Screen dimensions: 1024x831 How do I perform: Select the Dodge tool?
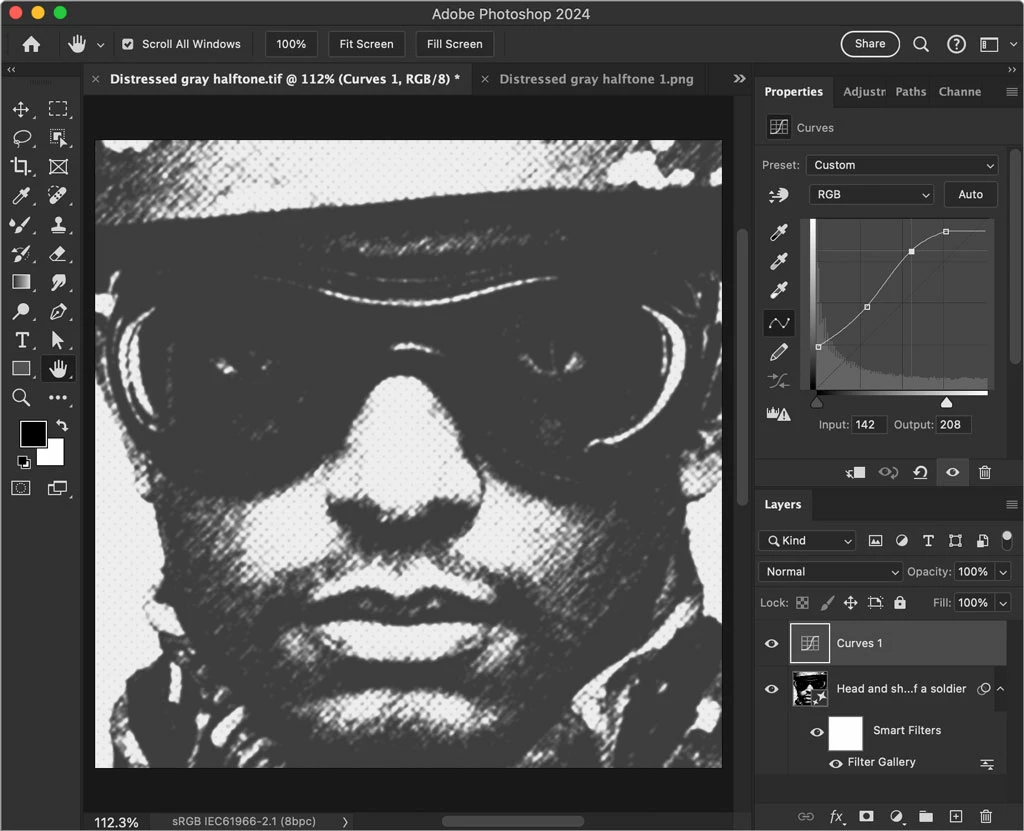21,311
